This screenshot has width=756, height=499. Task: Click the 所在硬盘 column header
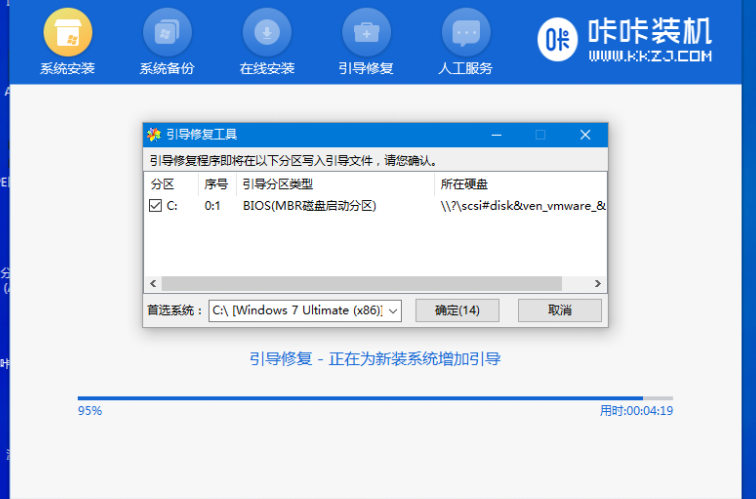(x=464, y=184)
